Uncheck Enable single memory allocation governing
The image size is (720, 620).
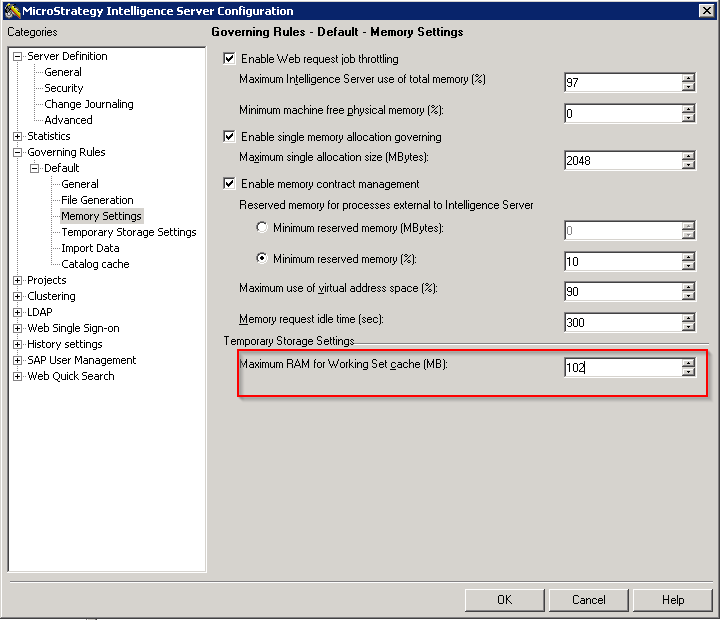click(230, 137)
